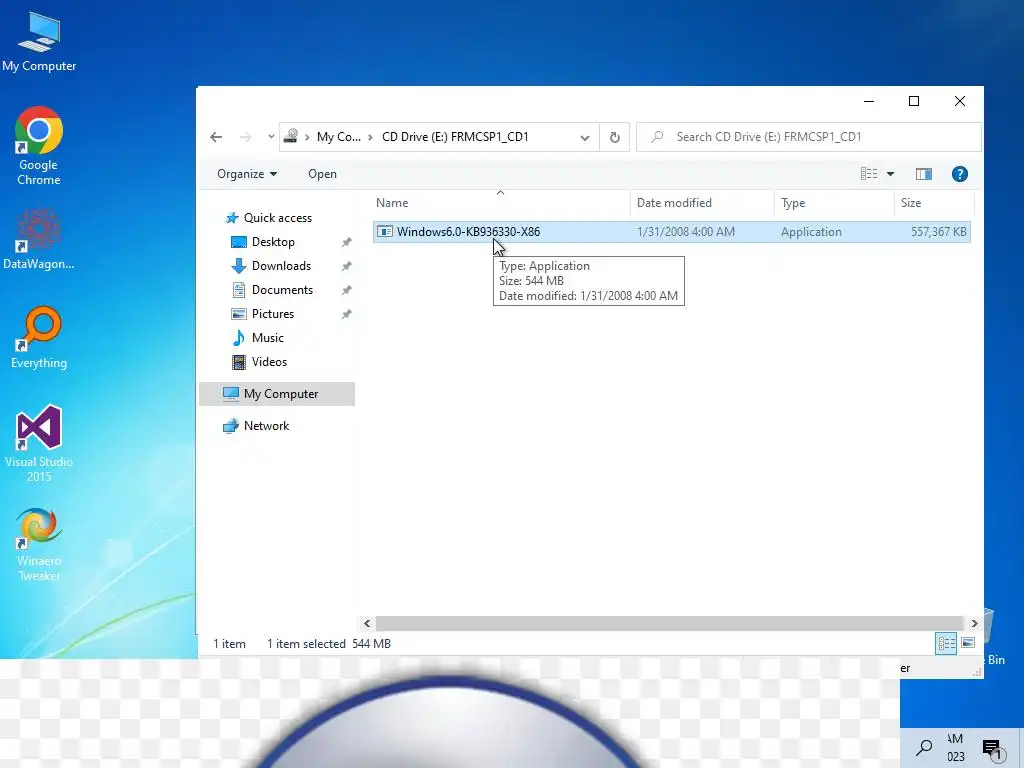Click the Open toolbar command

tap(323, 174)
